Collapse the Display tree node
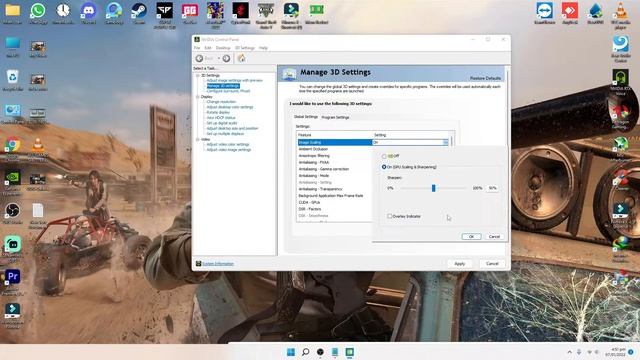Image resolution: width=640 pixels, height=360 pixels. [198, 97]
